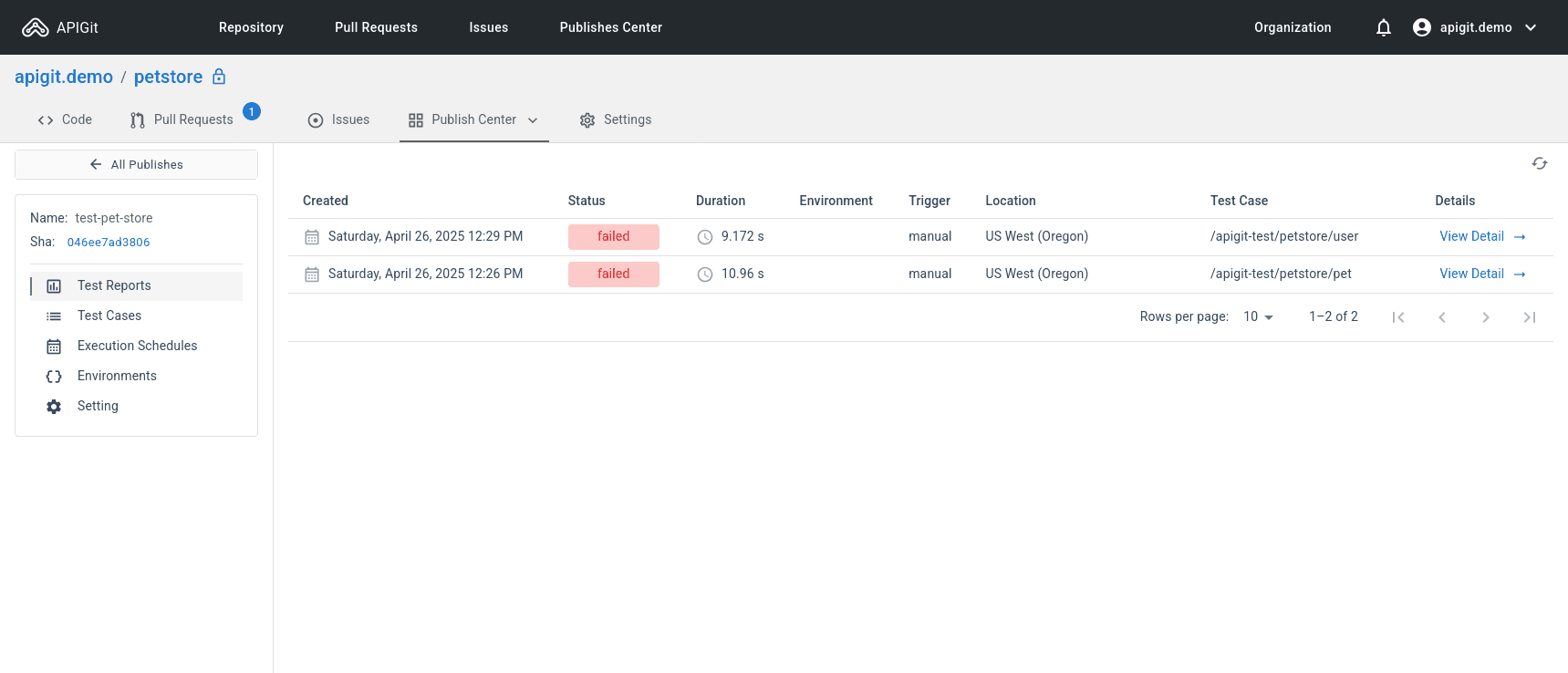Select Test Reports in sidebar
This screenshot has height=673, width=1568.
[137, 285]
